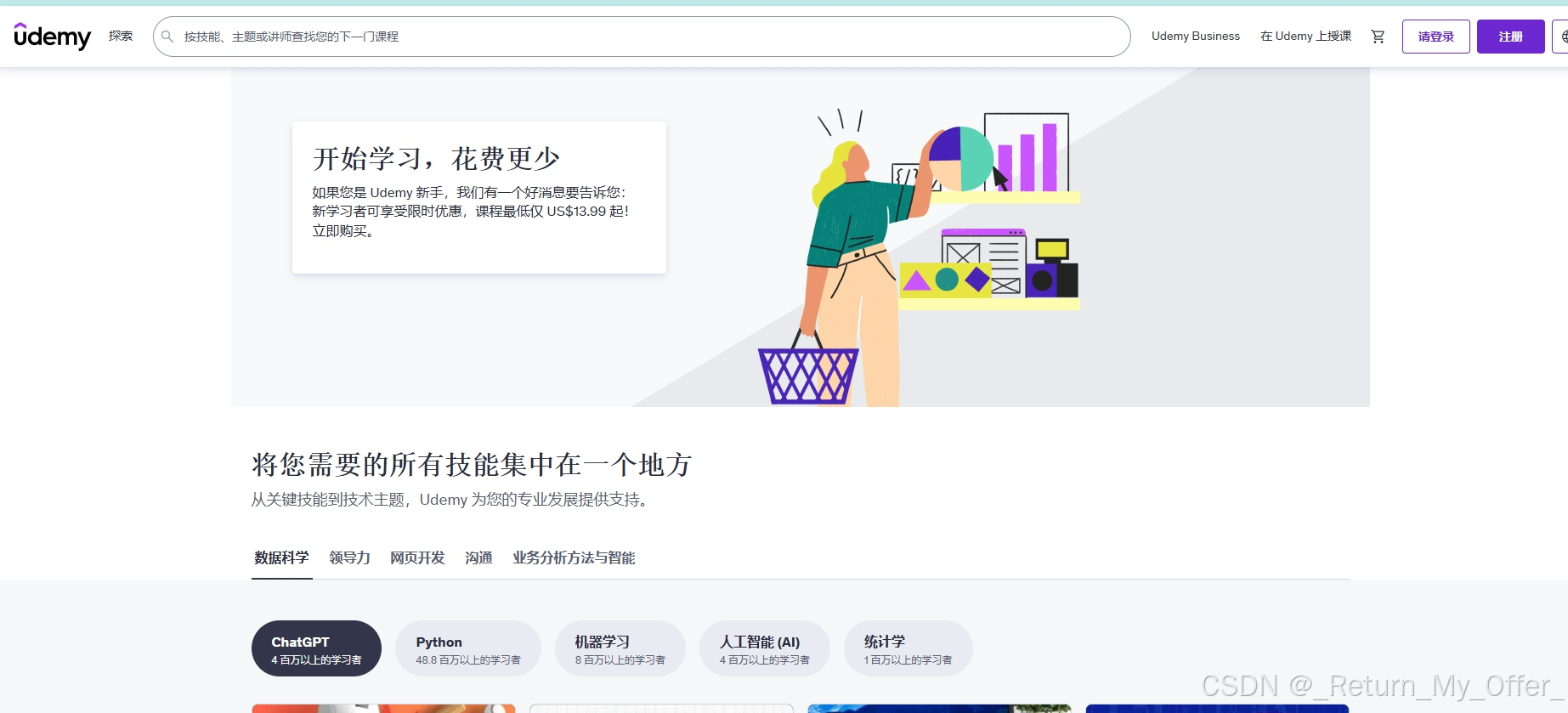Click the search magnifier icon
The image size is (1568, 713).
pos(167,37)
